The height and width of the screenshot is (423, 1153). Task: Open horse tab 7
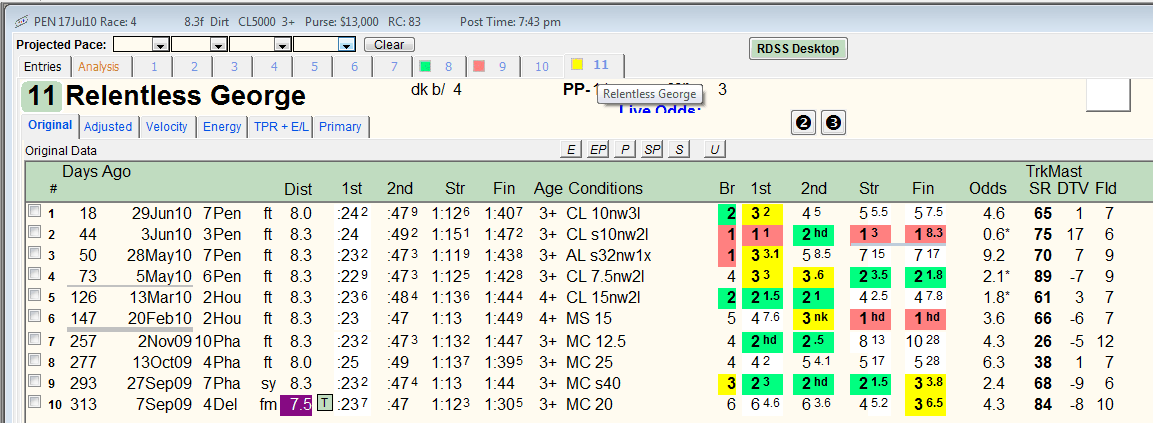point(394,66)
